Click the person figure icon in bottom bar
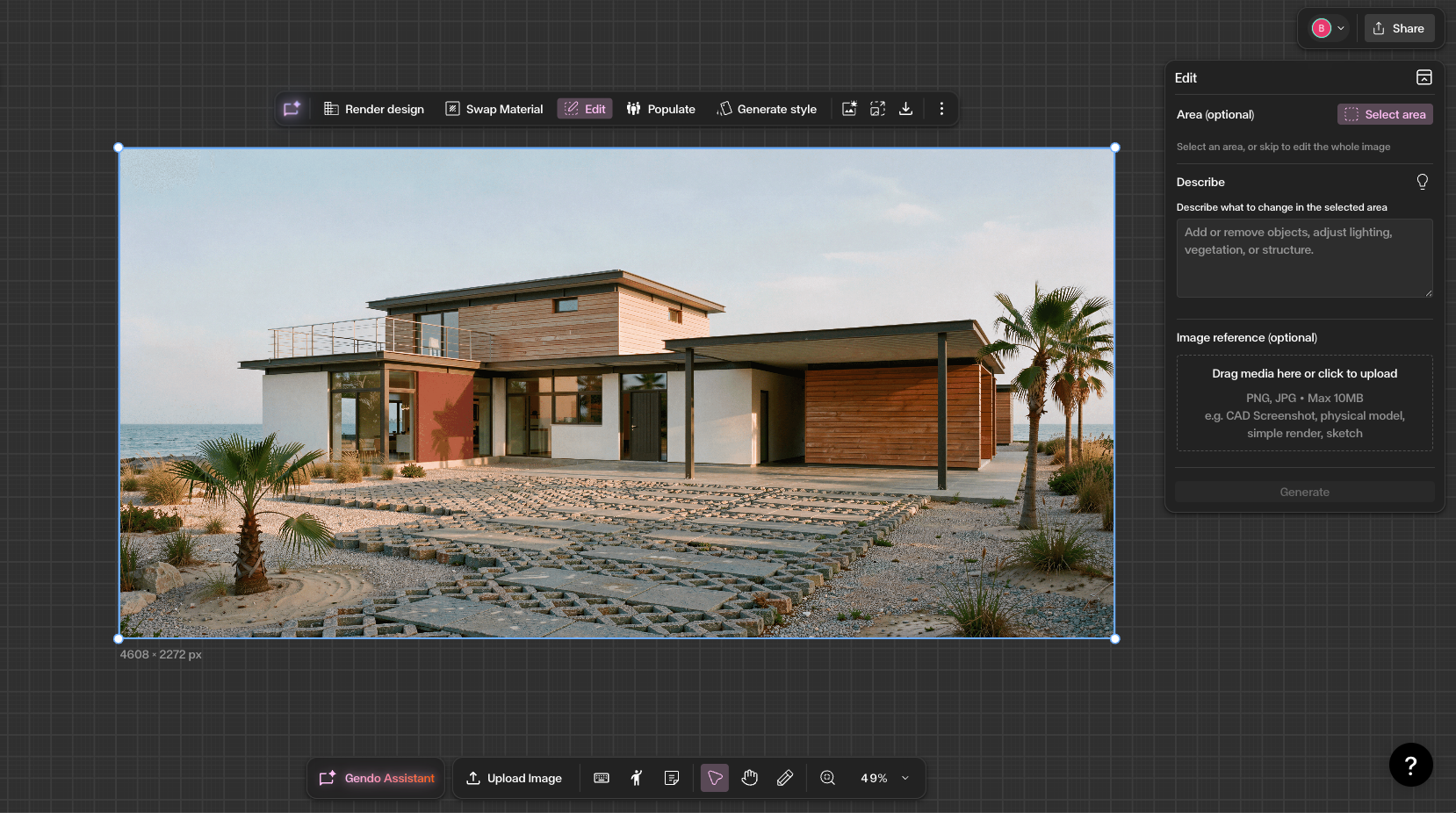 [x=637, y=778]
